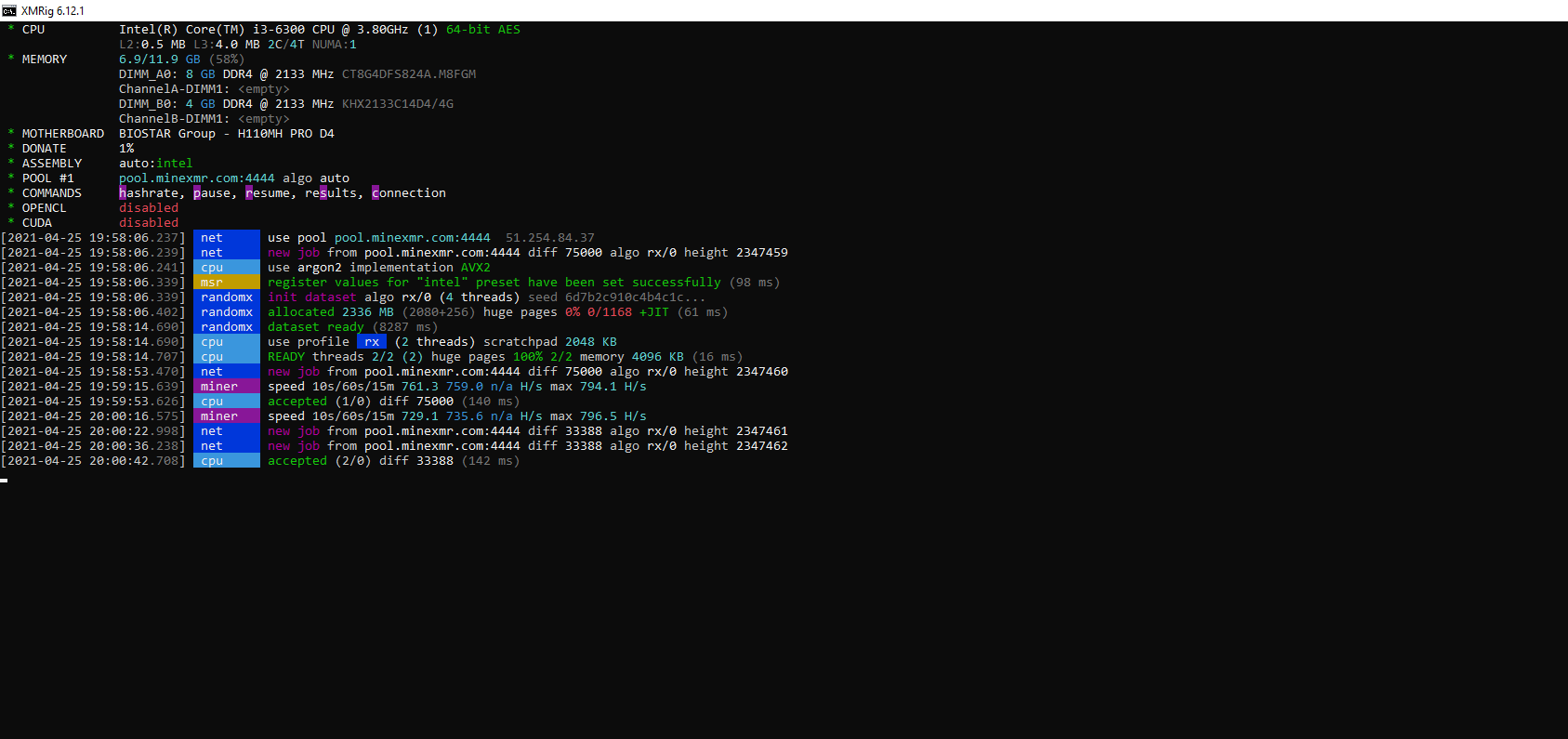Screen dimensions: 1568x739
Task: Click the red disabled status beside OPENCL
Action: click(148, 208)
